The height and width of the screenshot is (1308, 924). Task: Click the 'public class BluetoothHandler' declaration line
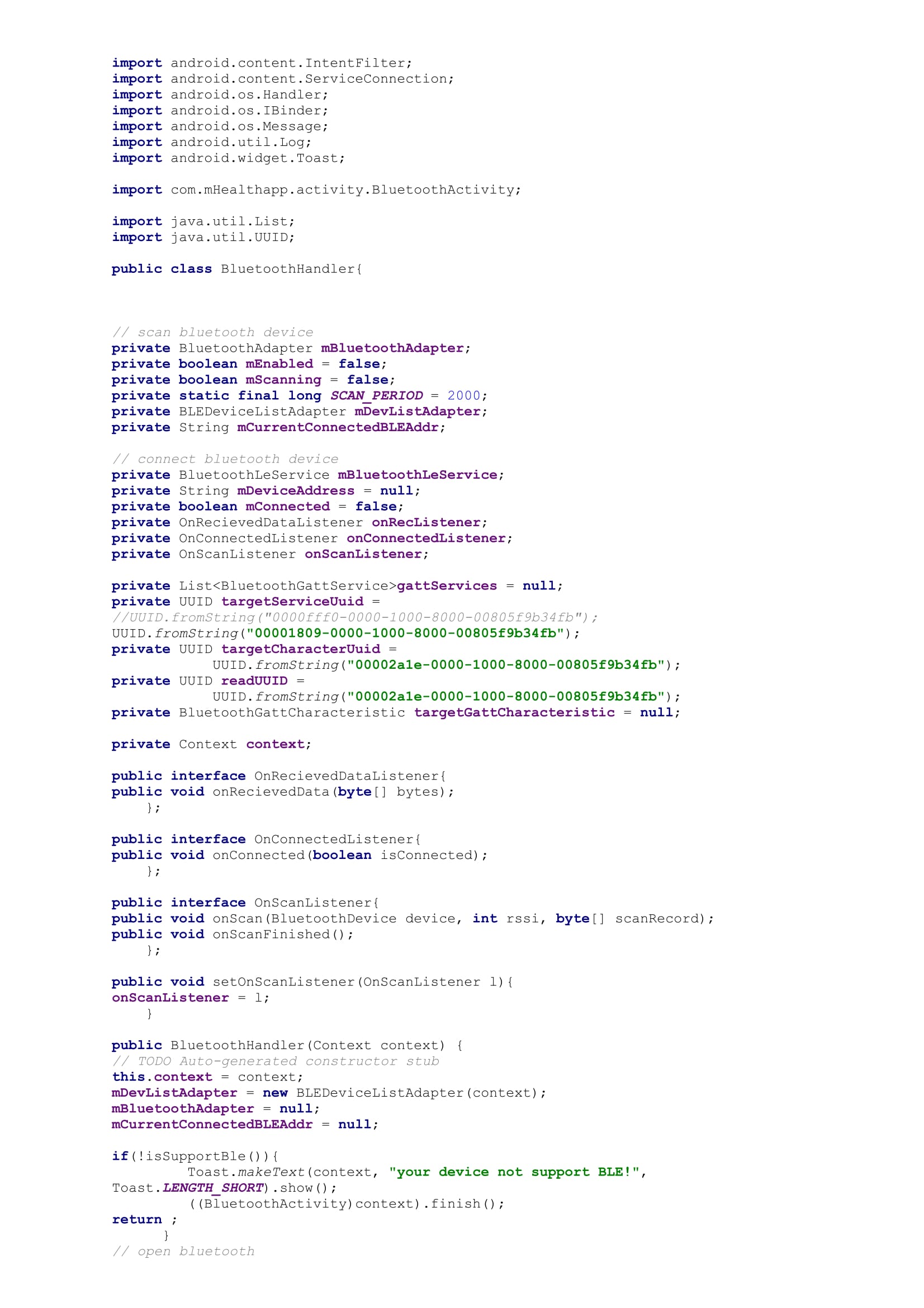236,269
